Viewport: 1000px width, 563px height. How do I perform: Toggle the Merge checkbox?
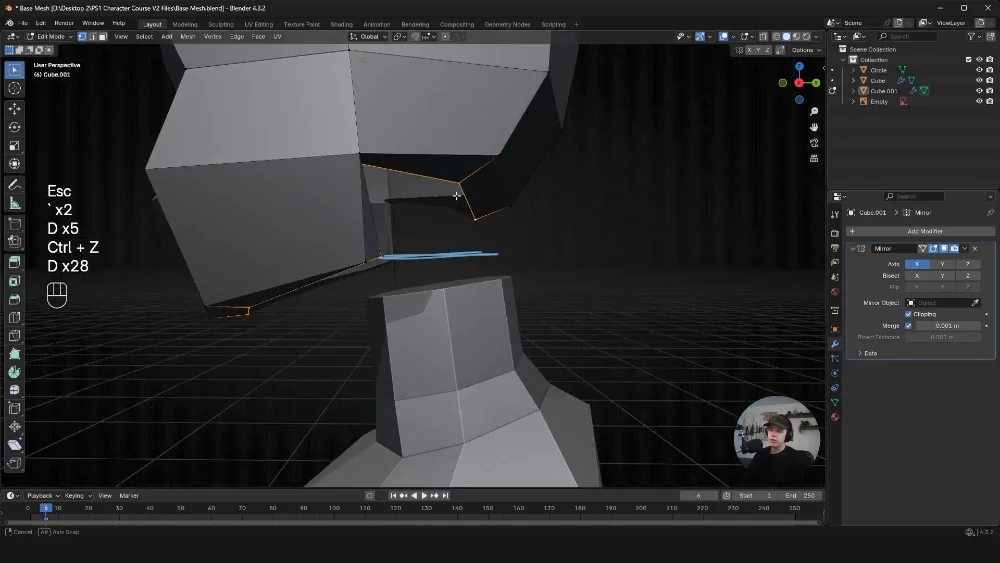[908, 326]
